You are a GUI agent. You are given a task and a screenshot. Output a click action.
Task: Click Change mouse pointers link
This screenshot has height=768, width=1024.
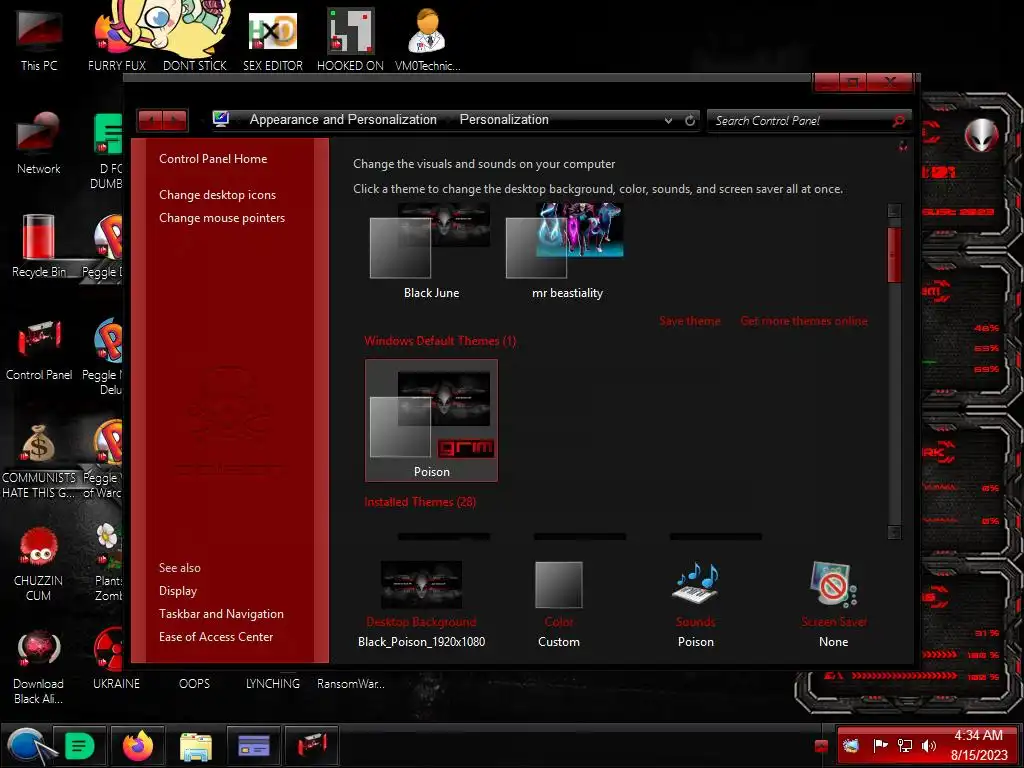(x=222, y=217)
